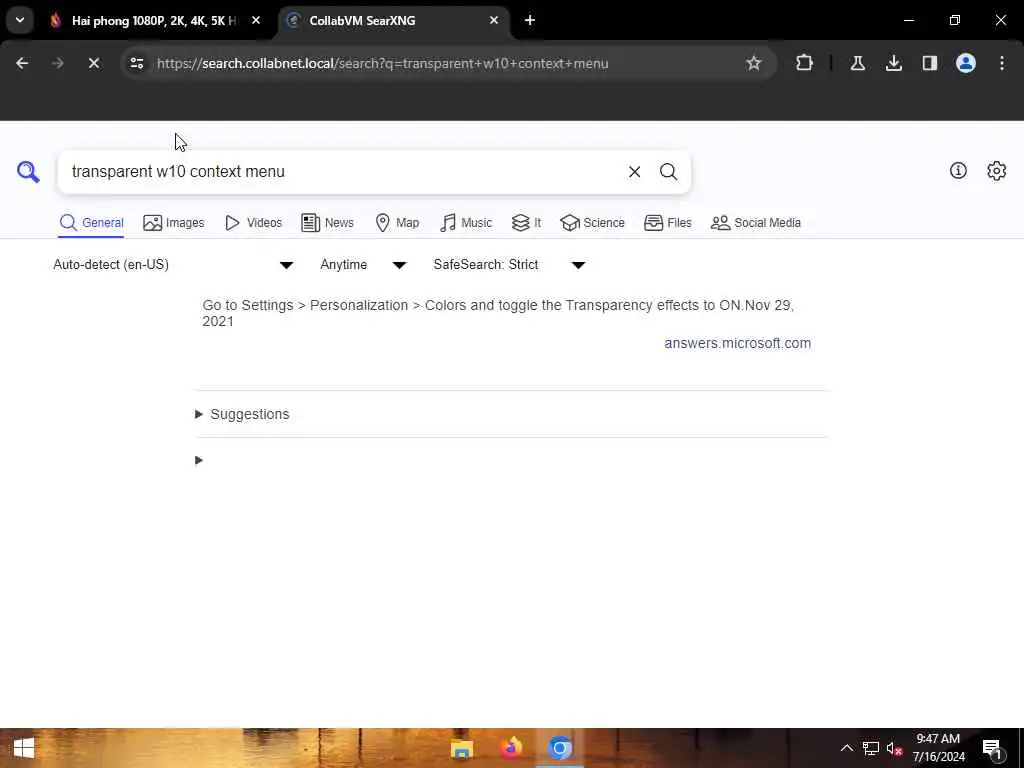
Task: Clear the search query
Action: pos(634,172)
